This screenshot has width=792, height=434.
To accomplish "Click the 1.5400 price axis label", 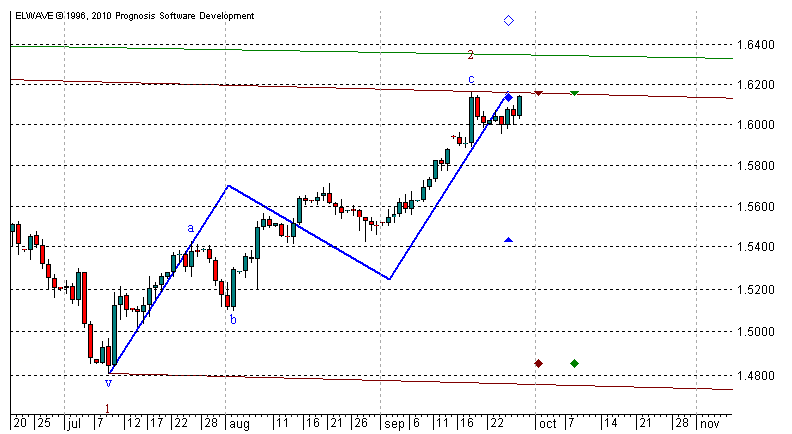I will 756,247.
